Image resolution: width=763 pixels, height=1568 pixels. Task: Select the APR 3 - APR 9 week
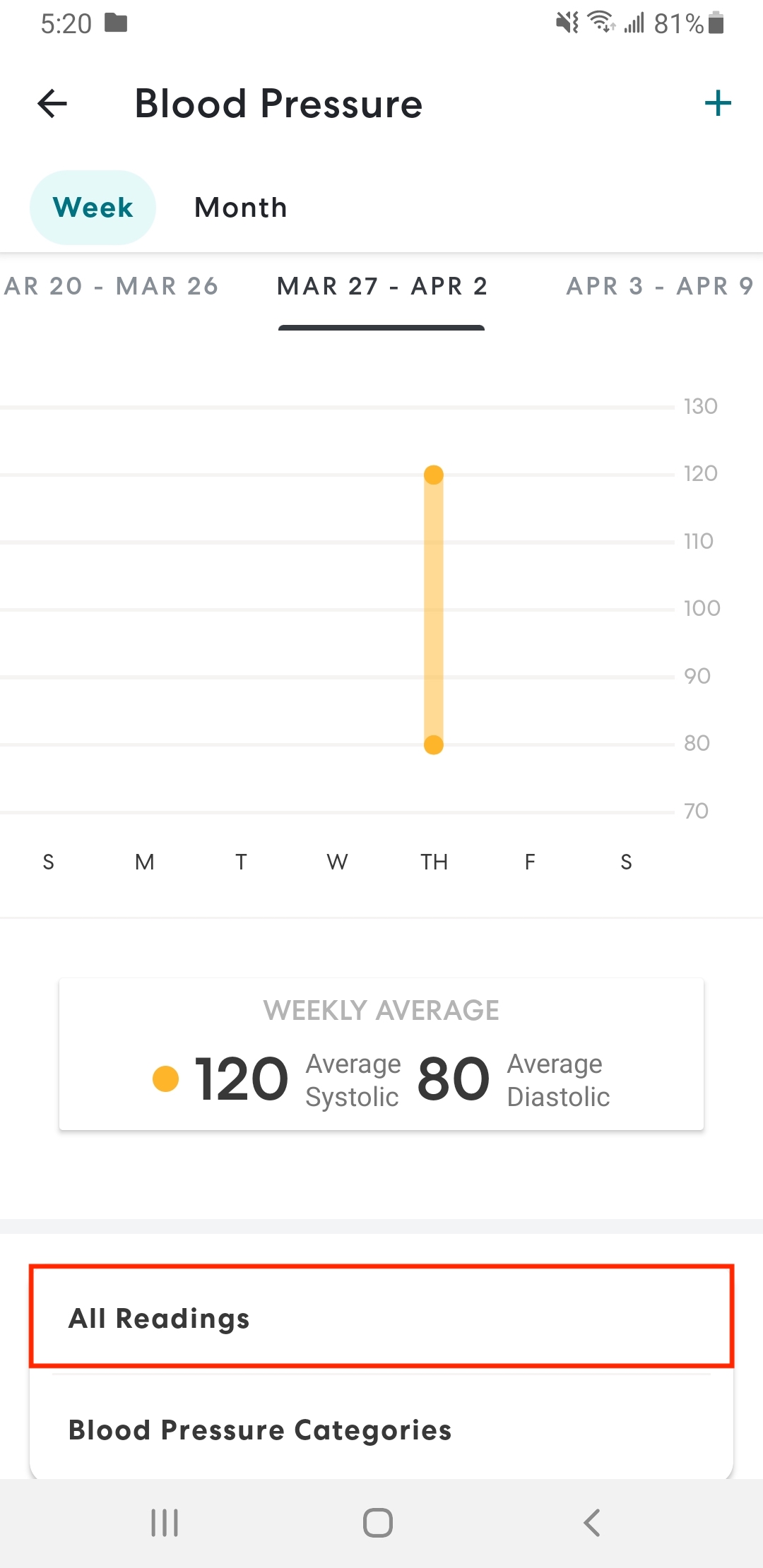660,286
